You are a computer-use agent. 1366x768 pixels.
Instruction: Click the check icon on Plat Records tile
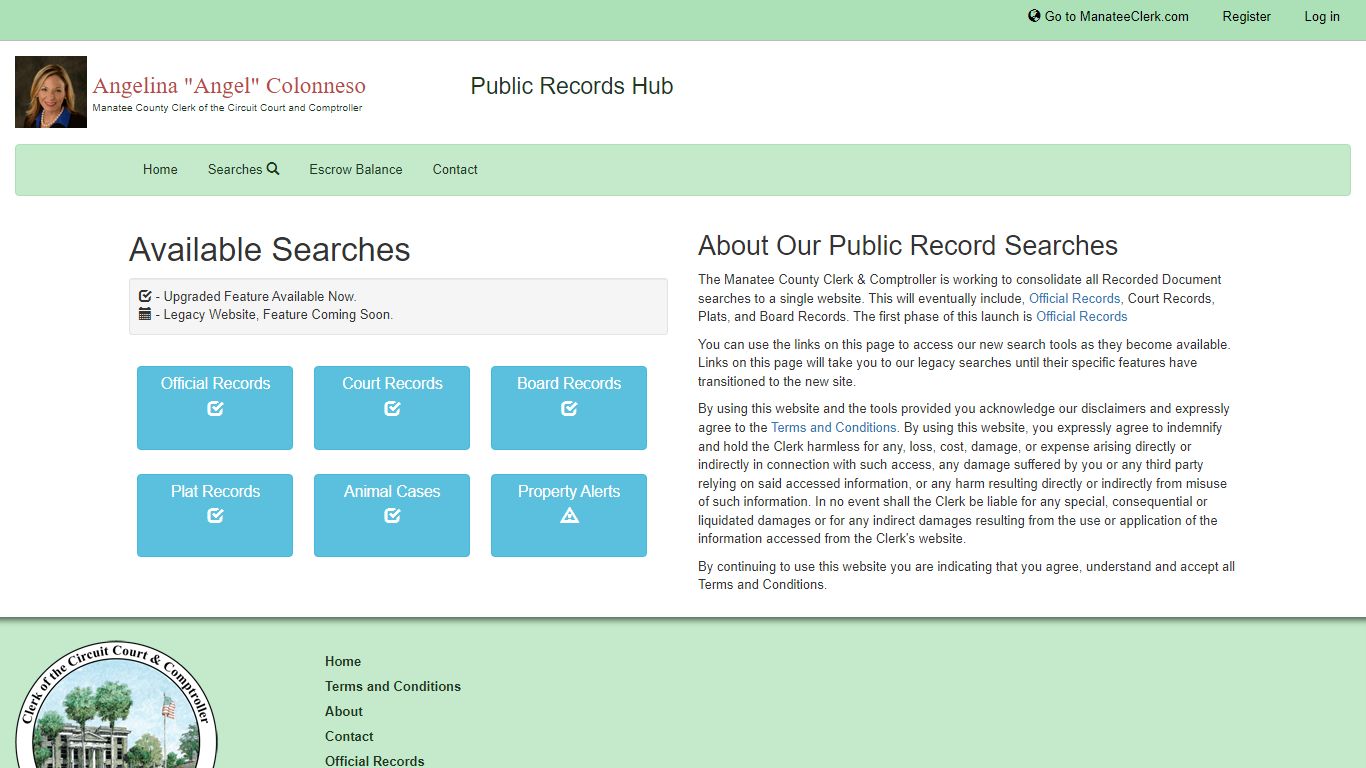pos(215,516)
